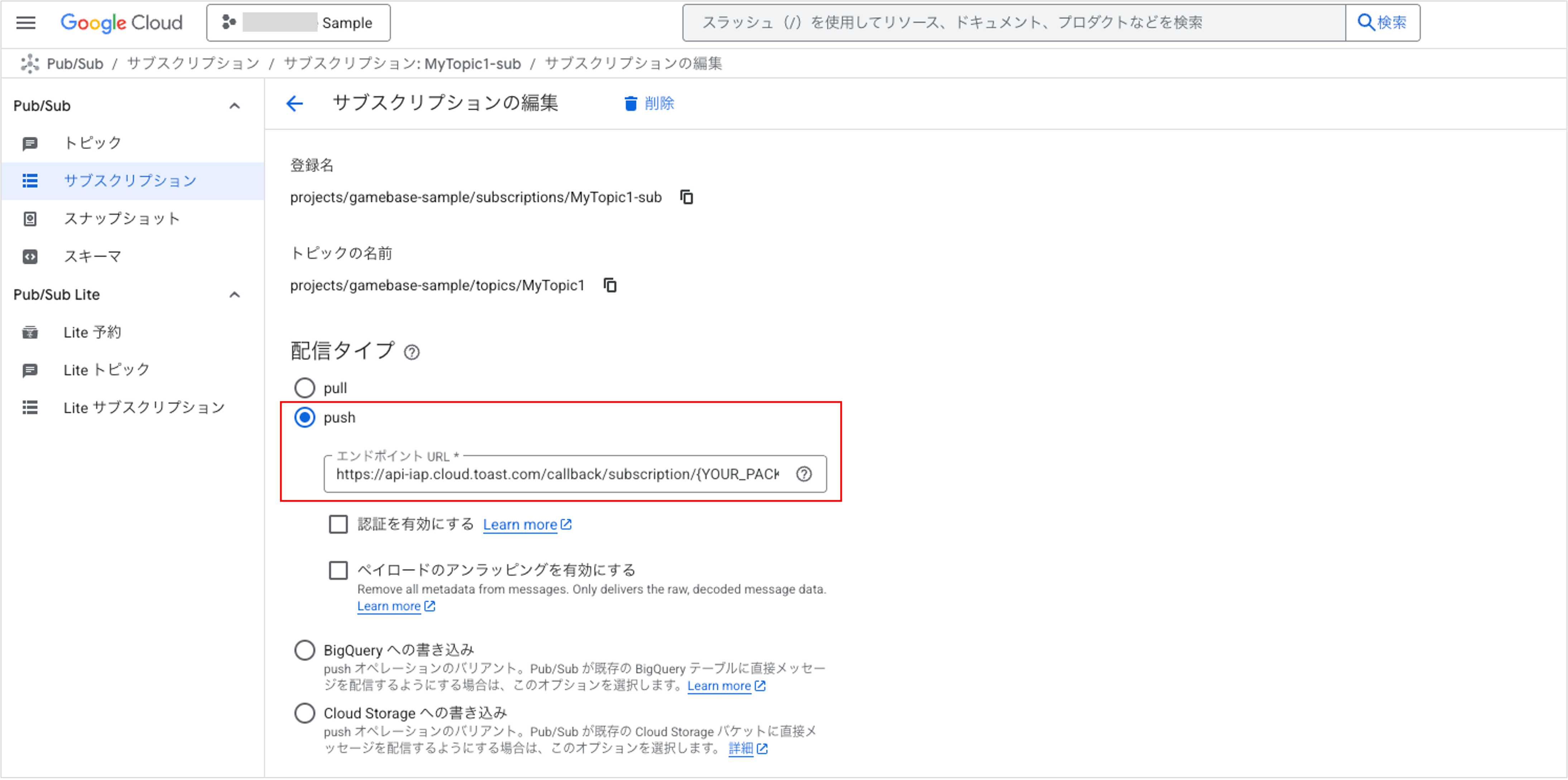Open トピック in the sidebar
This screenshot has width=1568, height=780.
coord(133,143)
